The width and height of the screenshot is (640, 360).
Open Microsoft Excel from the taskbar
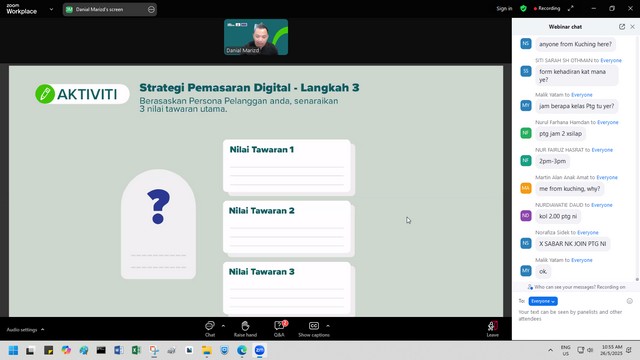coord(136,350)
